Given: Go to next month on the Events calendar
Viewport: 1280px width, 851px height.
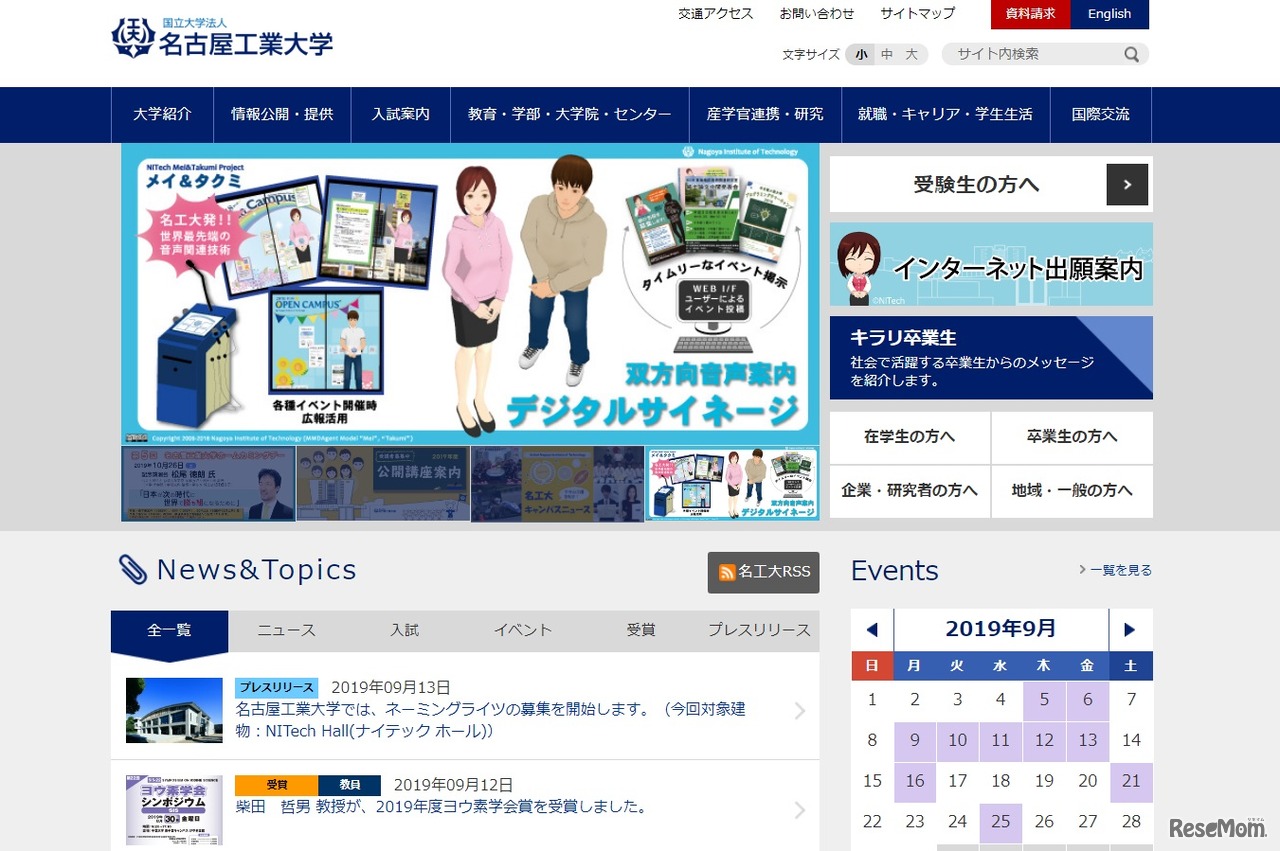Looking at the screenshot, I should (1131, 628).
